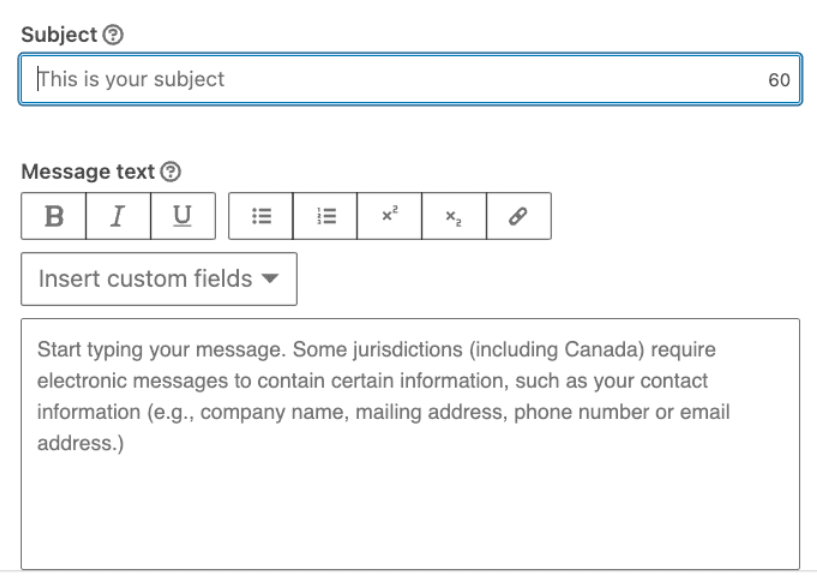Image resolution: width=817 pixels, height=585 pixels.
Task: Click the Subject field label
Action: point(59,34)
